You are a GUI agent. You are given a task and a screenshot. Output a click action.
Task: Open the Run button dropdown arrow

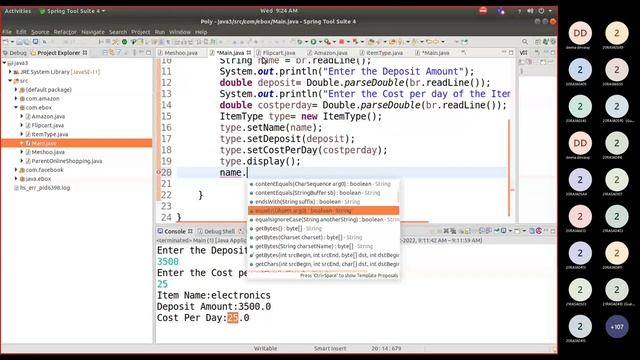click(319, 42)
